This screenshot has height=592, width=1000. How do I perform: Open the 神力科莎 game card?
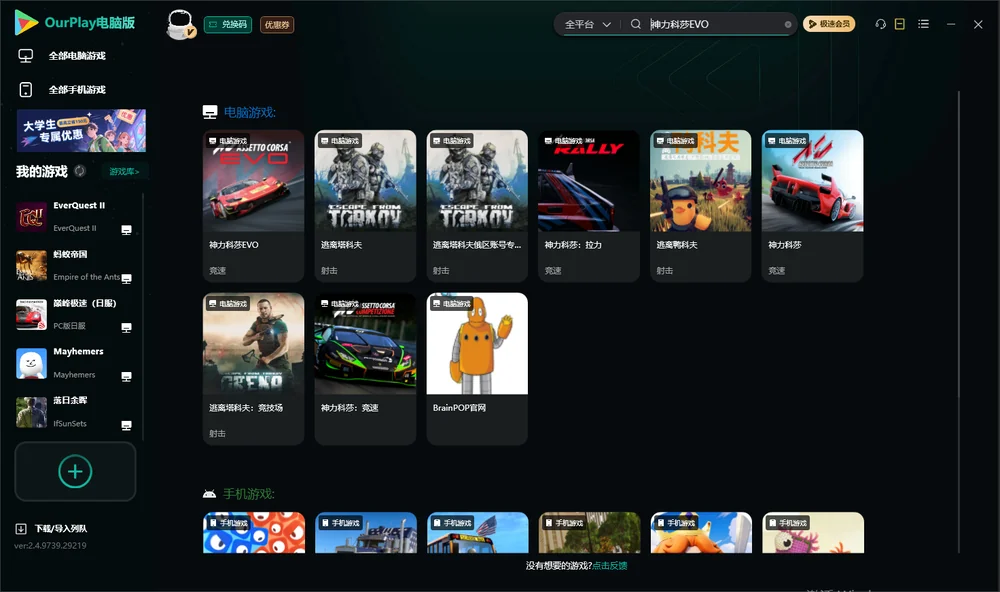coord(812,206)
